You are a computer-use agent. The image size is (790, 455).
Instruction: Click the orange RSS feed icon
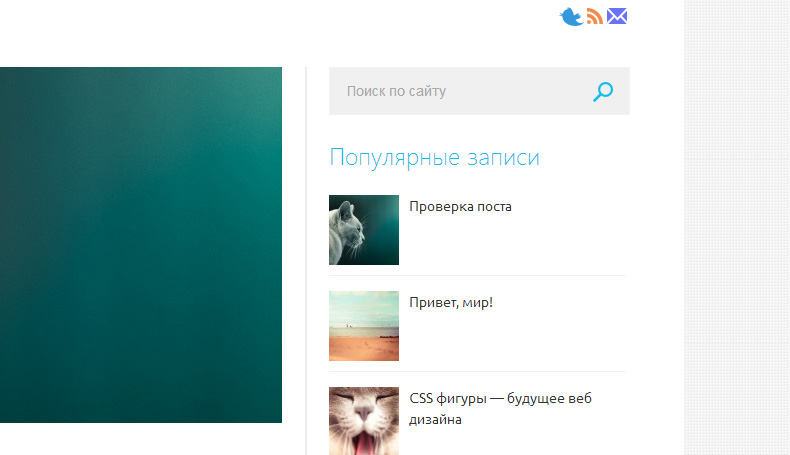point(595,17)
